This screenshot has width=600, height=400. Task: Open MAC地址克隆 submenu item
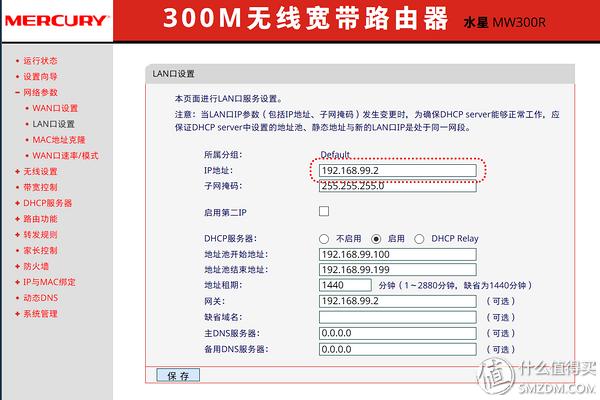coord(59,140)
